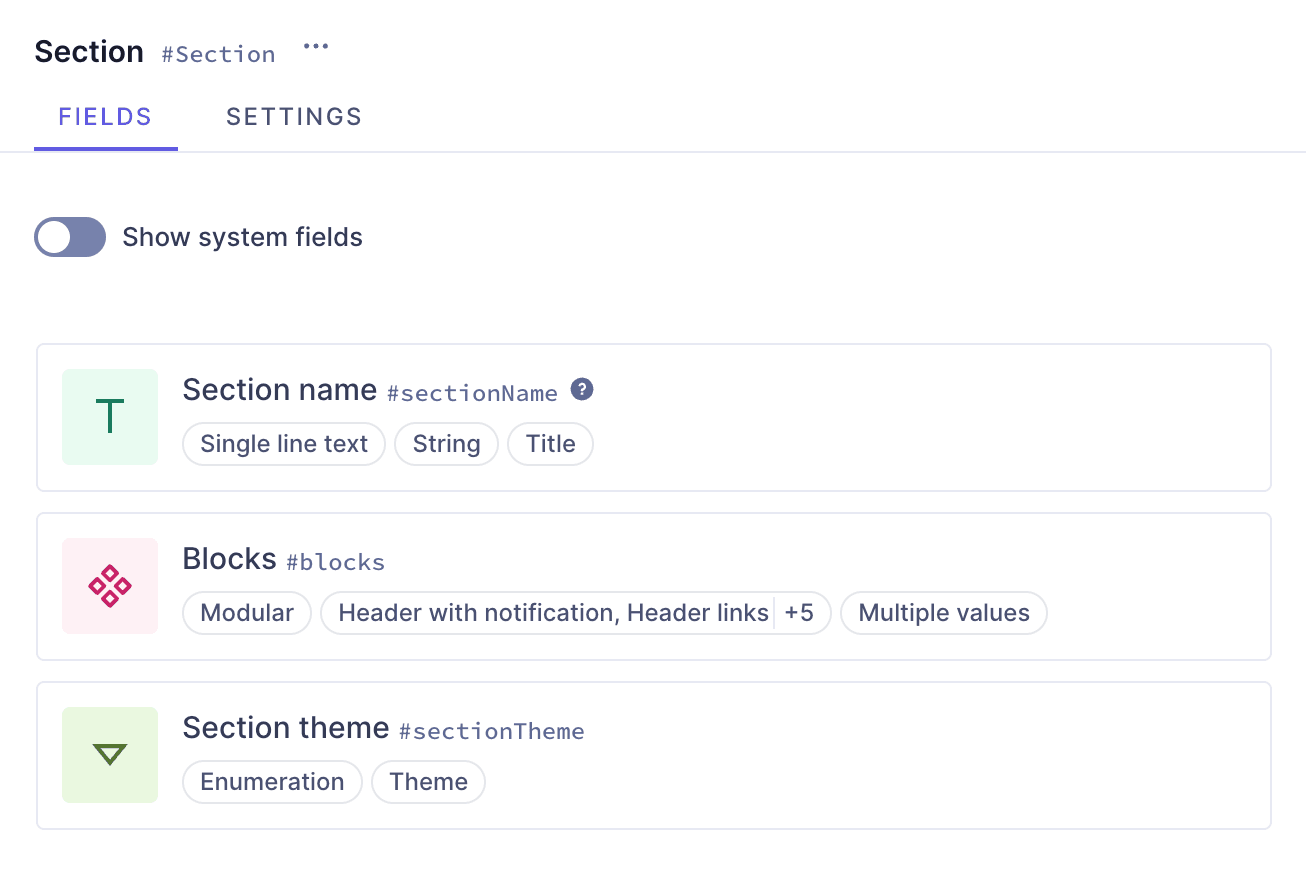Toggle Show system fields switch

pyautogui.click(x=70, y=237)
